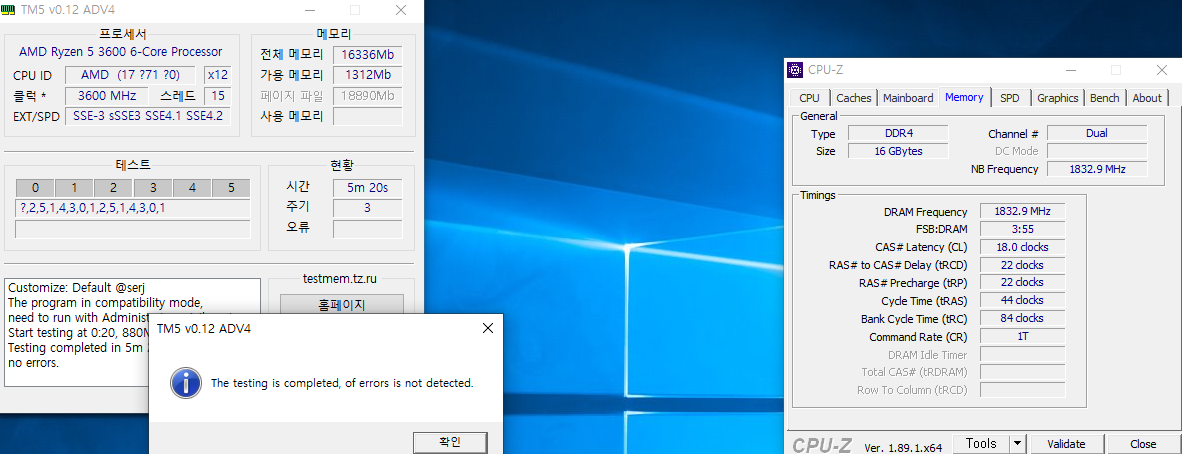Select test number 0 cell
1182x454 pixels.
35,188
